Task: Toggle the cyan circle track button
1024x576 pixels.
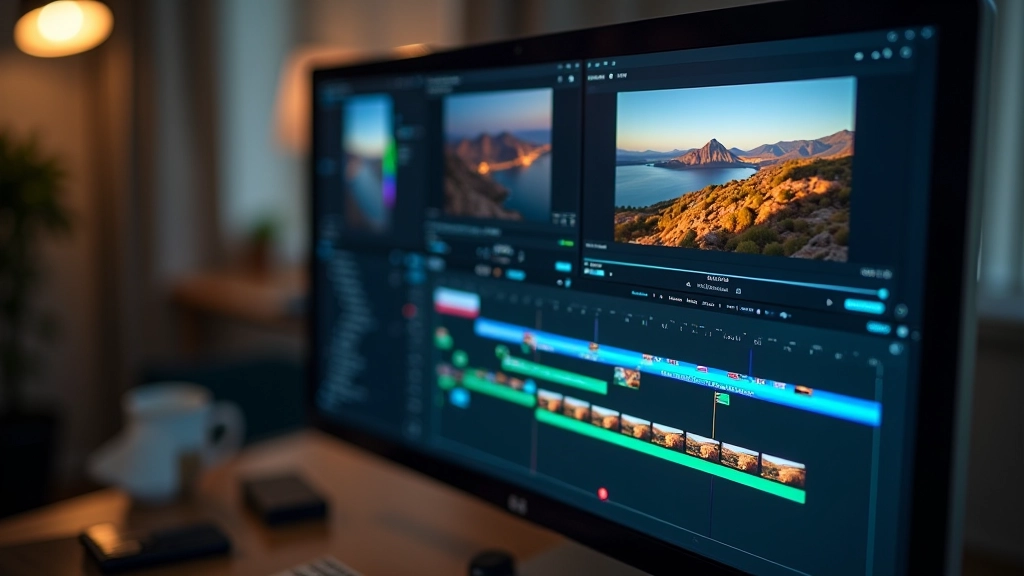Action: pos(460,397)
